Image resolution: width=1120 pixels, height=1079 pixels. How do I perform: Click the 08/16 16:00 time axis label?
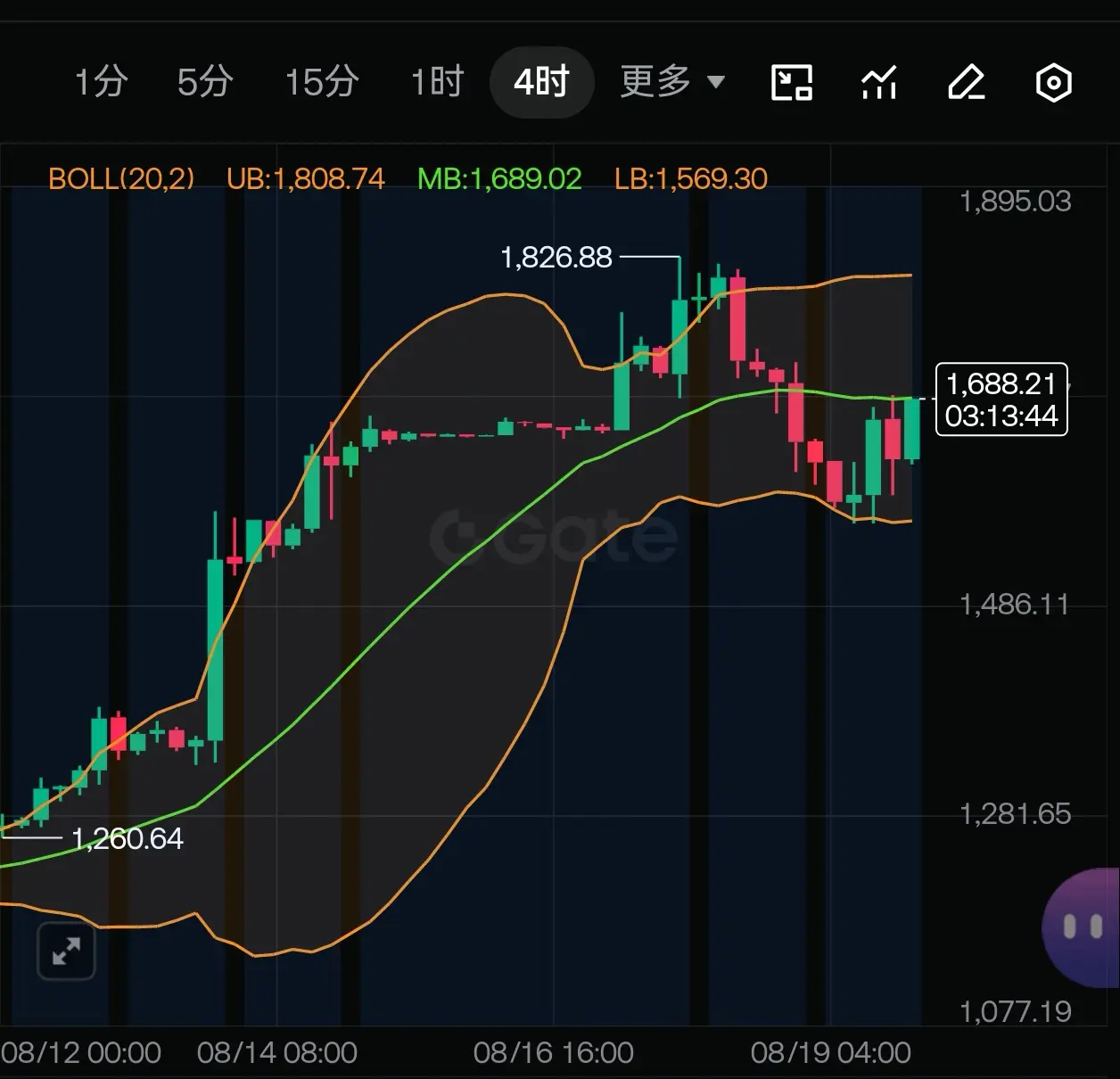(554, 1053)
